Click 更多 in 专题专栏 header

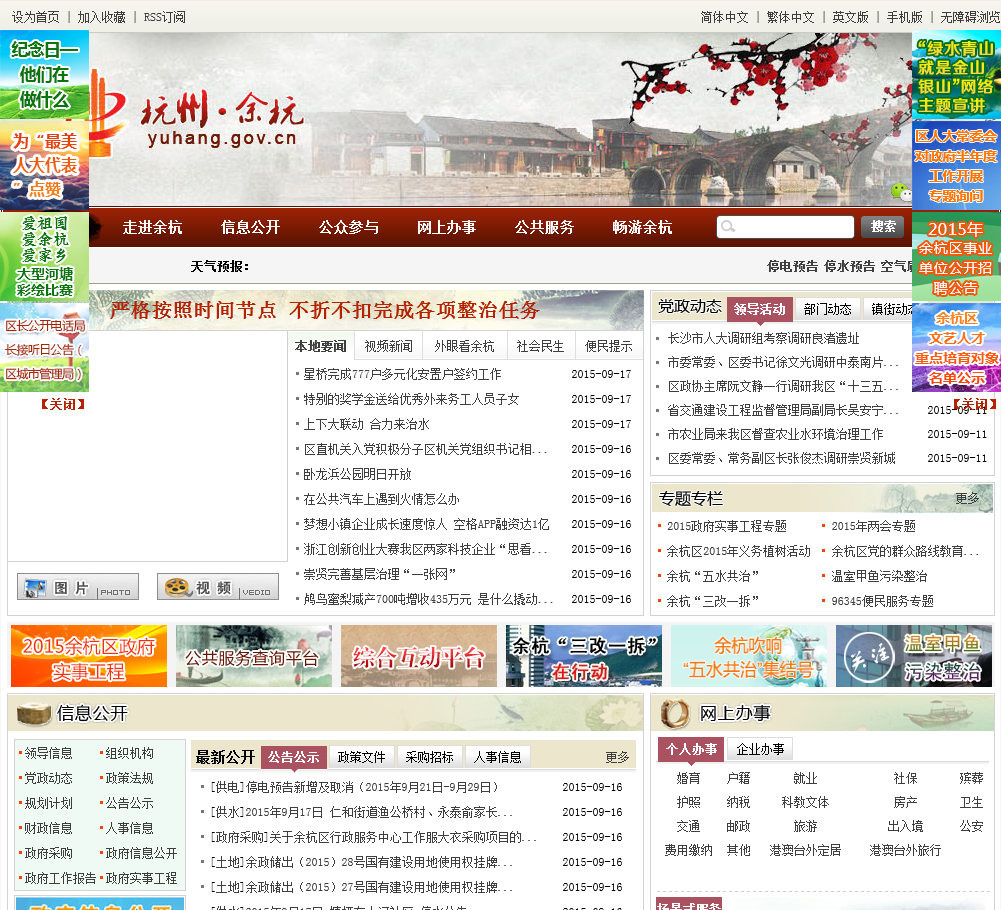967,498
